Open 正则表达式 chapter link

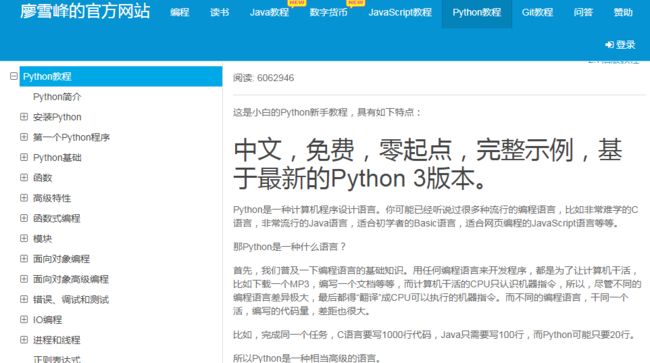click(56, 359)
